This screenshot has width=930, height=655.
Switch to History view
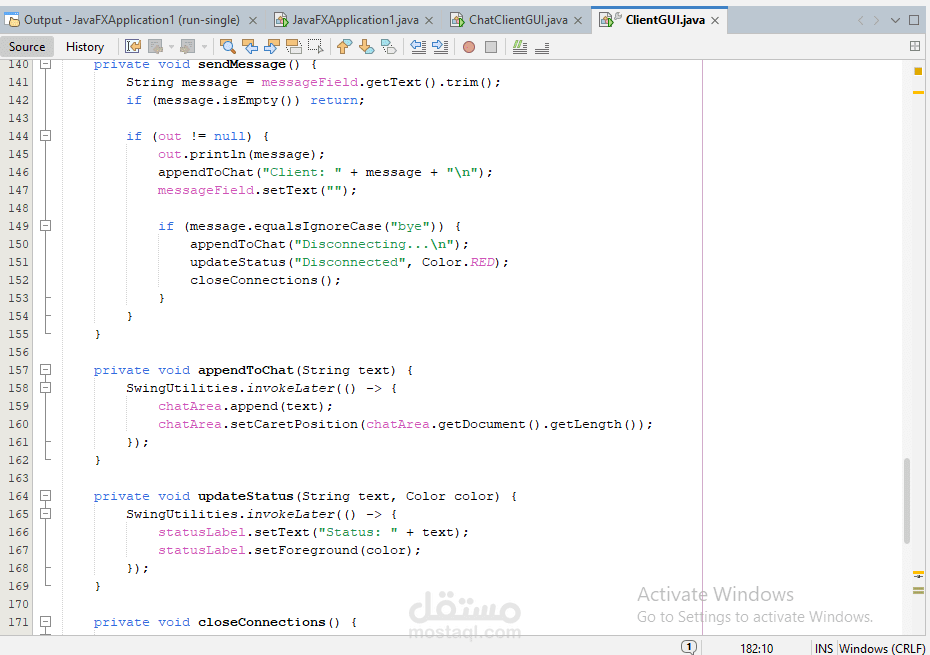(x=85, y=46)
